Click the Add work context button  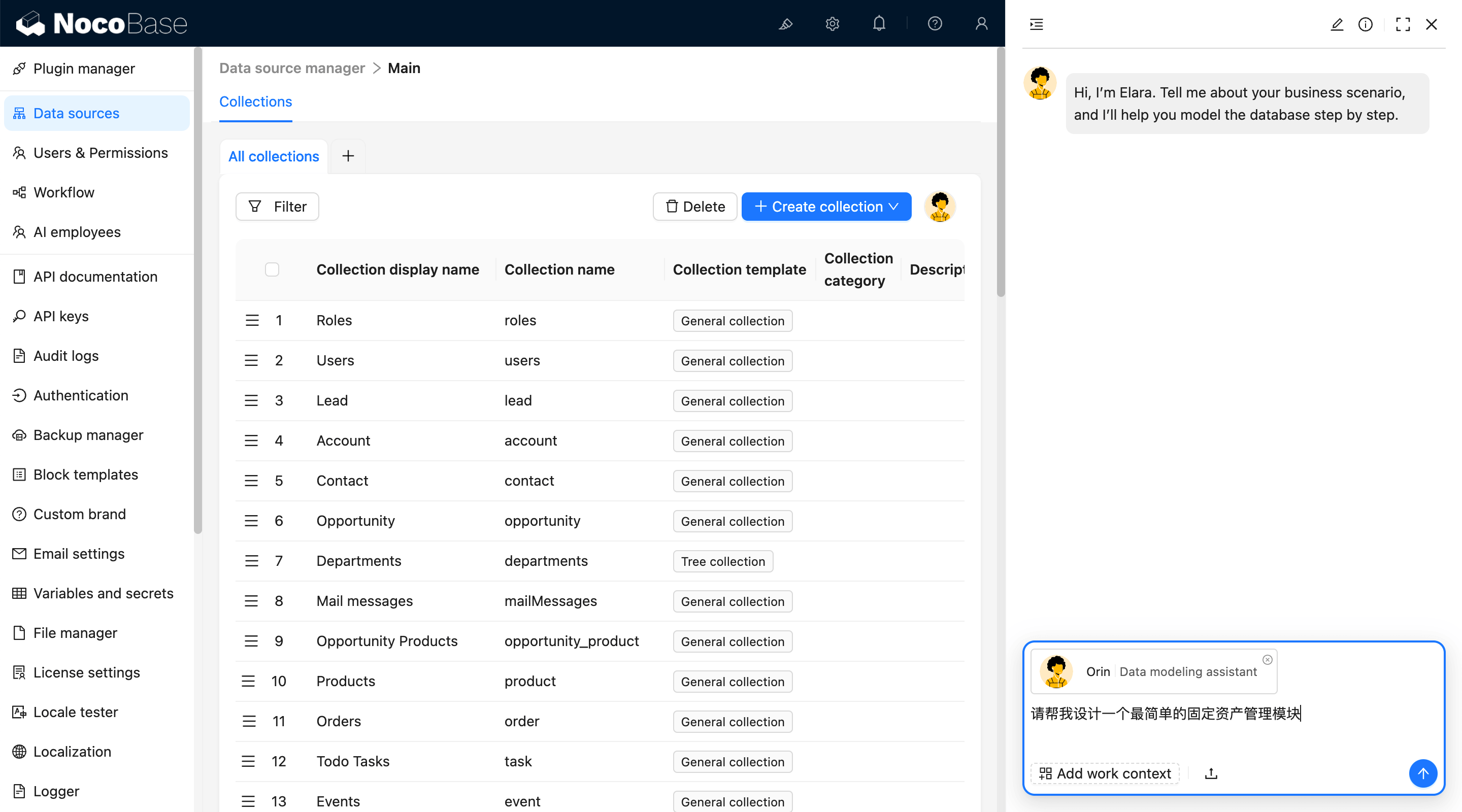point(1105,773)
